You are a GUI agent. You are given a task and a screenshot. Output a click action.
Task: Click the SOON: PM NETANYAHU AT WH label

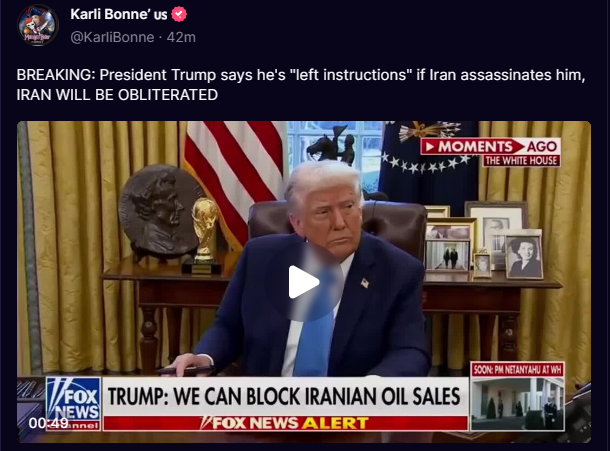[518, 369]
